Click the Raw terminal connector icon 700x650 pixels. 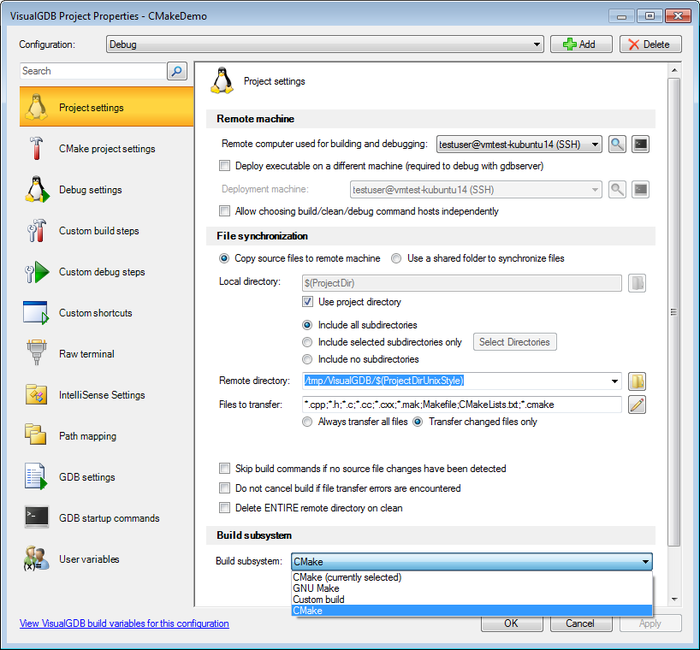tap(37, 353)
